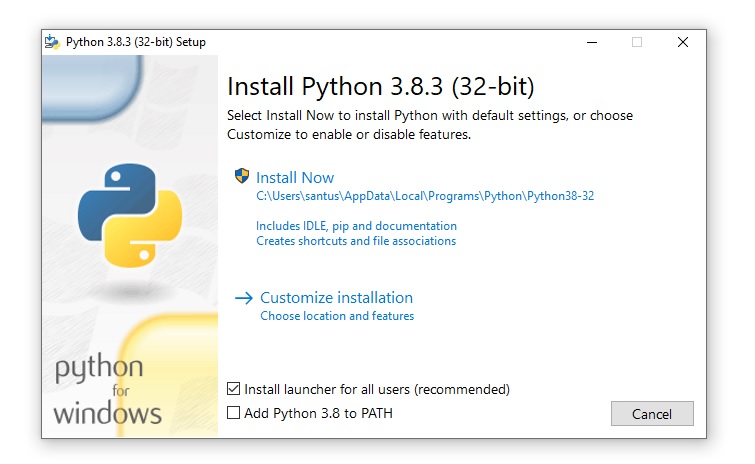
Task: Start installation with Install Now
Action: (295, 178)
